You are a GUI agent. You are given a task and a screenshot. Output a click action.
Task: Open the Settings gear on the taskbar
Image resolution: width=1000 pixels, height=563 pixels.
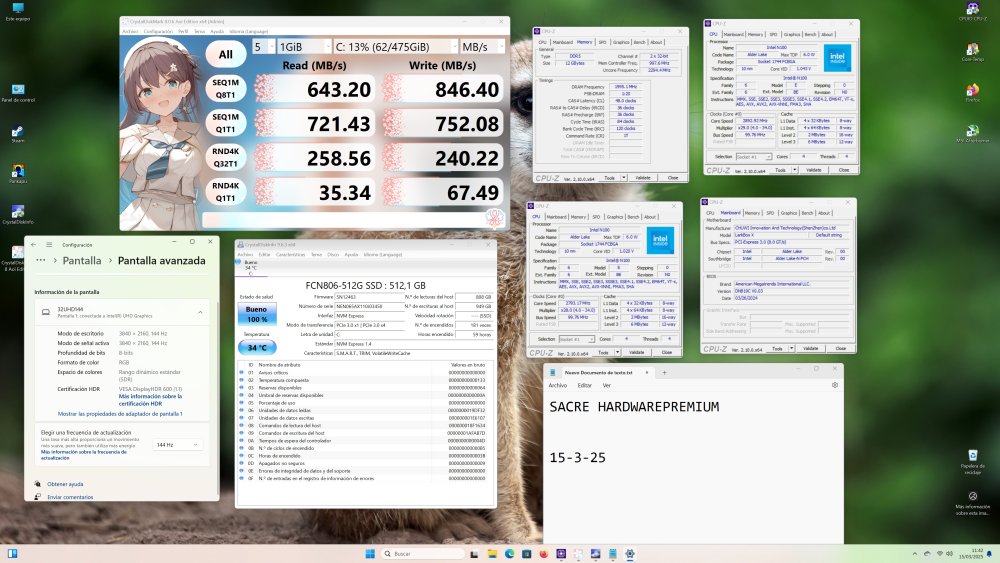630,553
